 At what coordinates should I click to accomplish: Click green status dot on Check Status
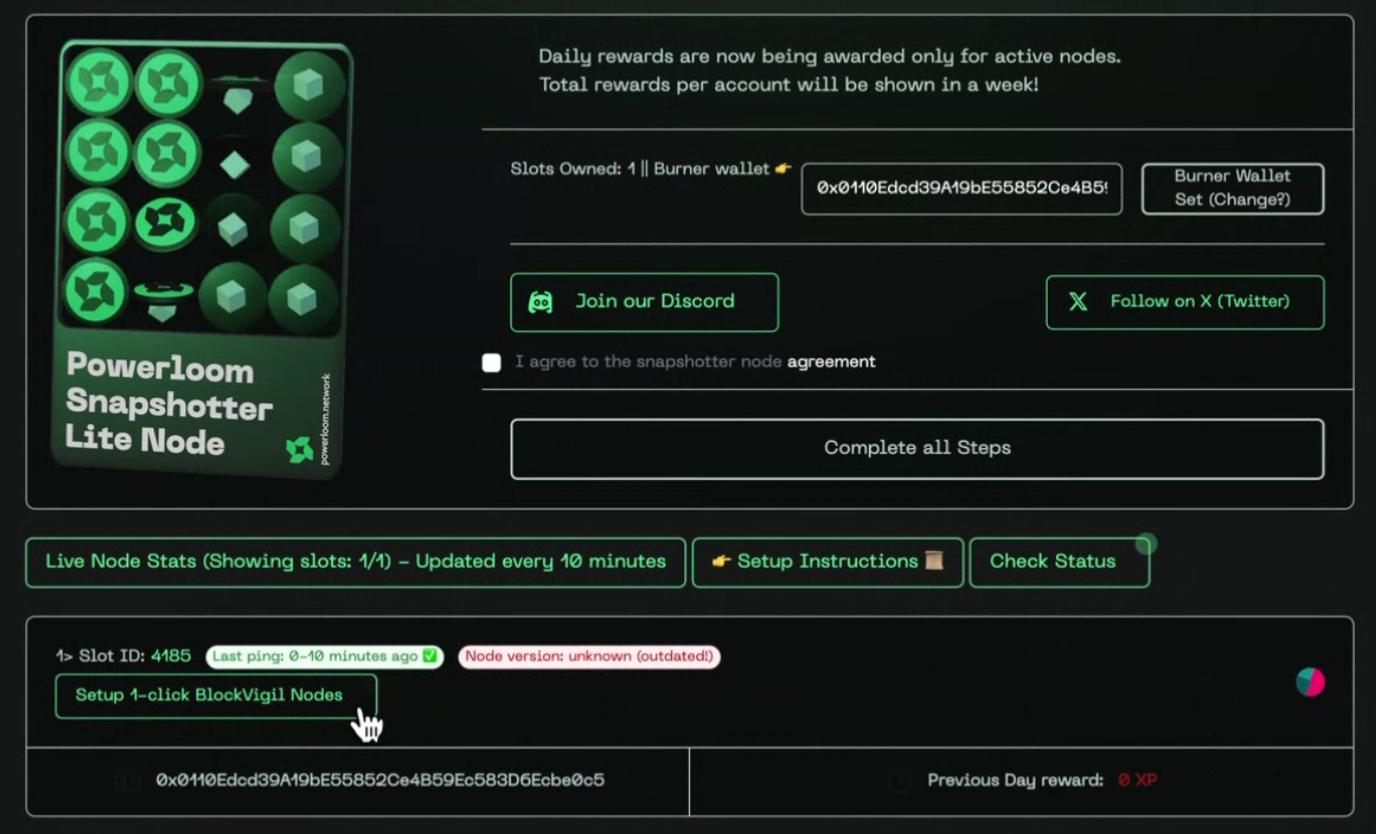1146,544
